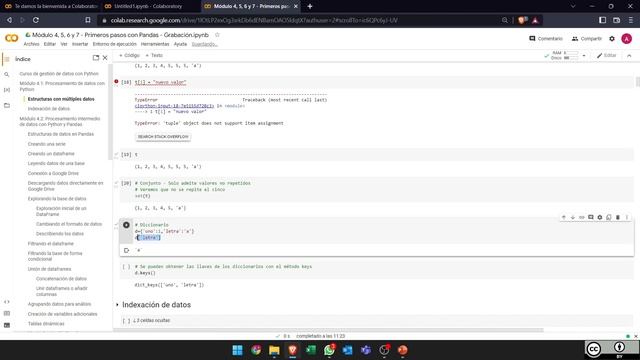The width and height of the screenshot is (640, 360).
Task: Go to Creando una serie in index
Action: pos(47,144)
